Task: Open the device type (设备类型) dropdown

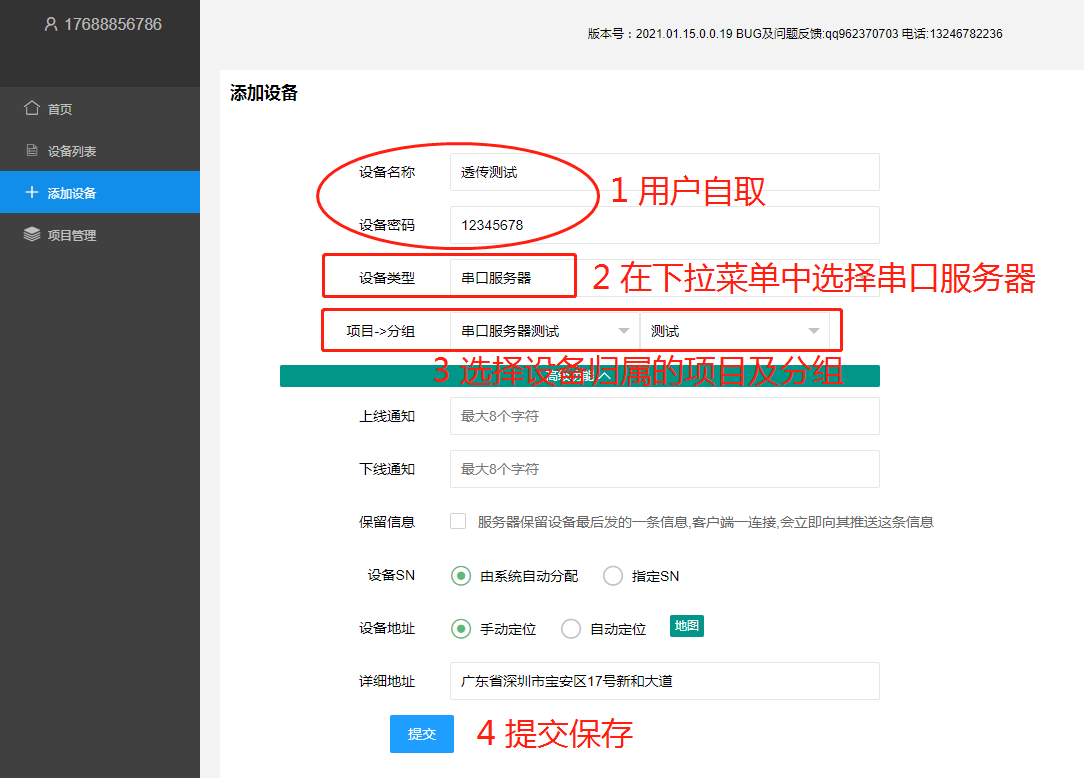Action: pos(512,278)
